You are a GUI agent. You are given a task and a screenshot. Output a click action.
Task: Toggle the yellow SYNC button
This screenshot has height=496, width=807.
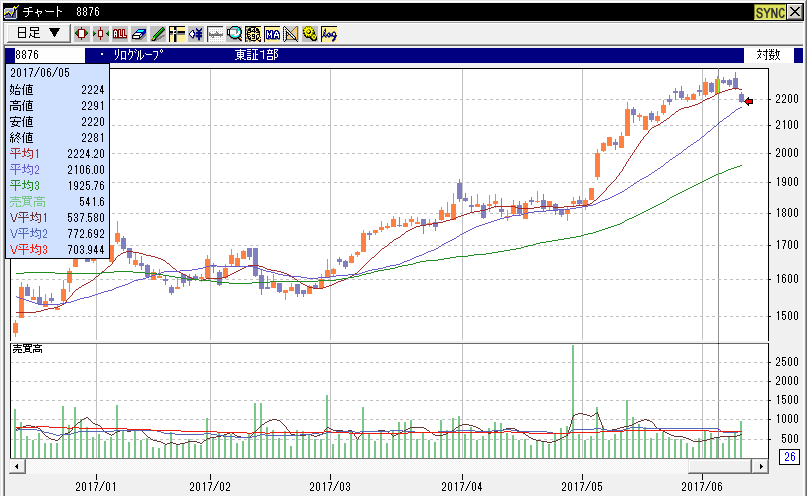point(770,11)
